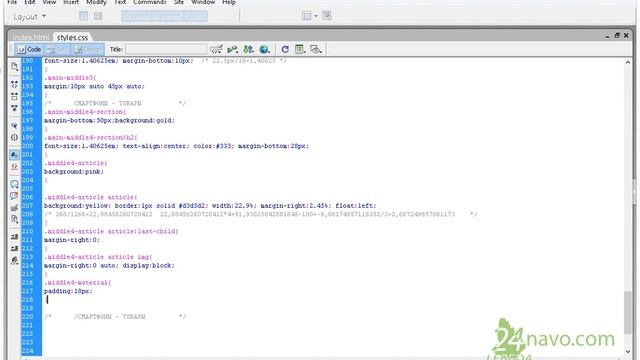
Task: Click Format Source Code icon
Action: [x=14, y=260]
